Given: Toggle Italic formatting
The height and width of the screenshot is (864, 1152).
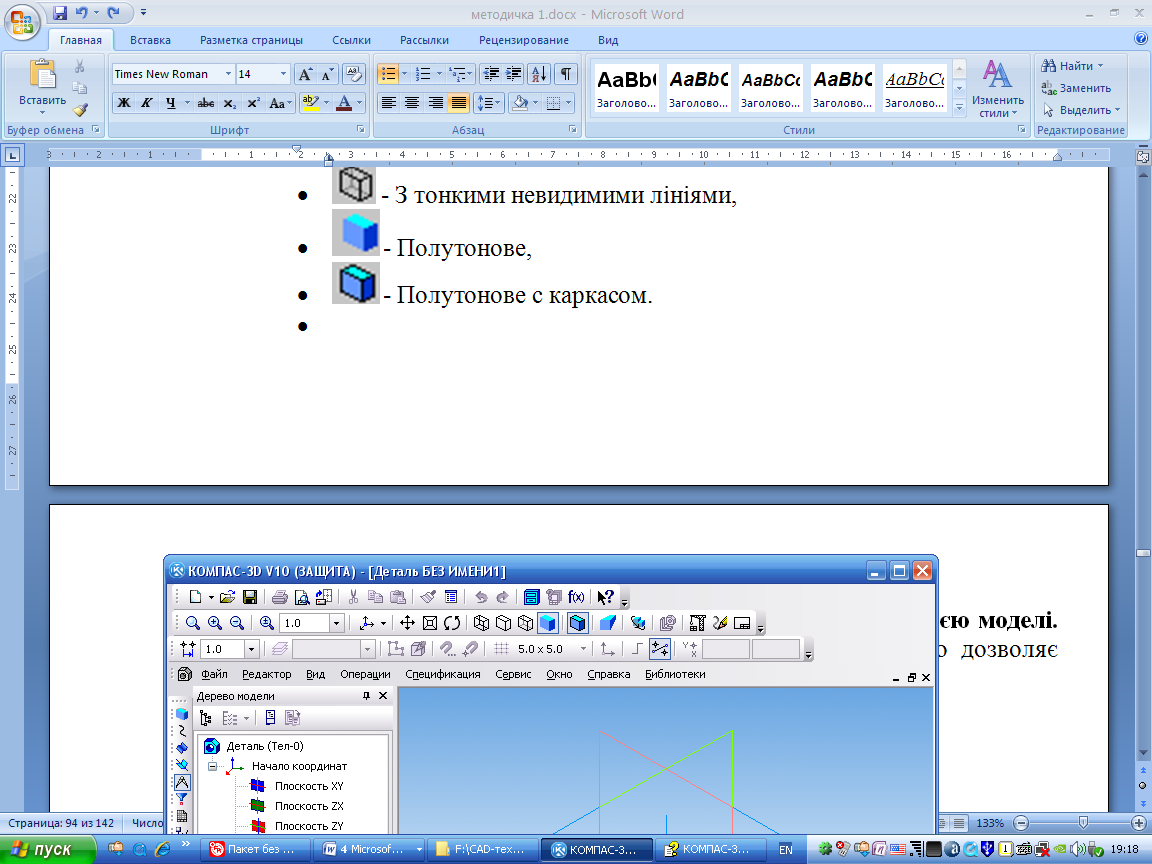Looking at the screenshot, I should [x=147, y=103].
